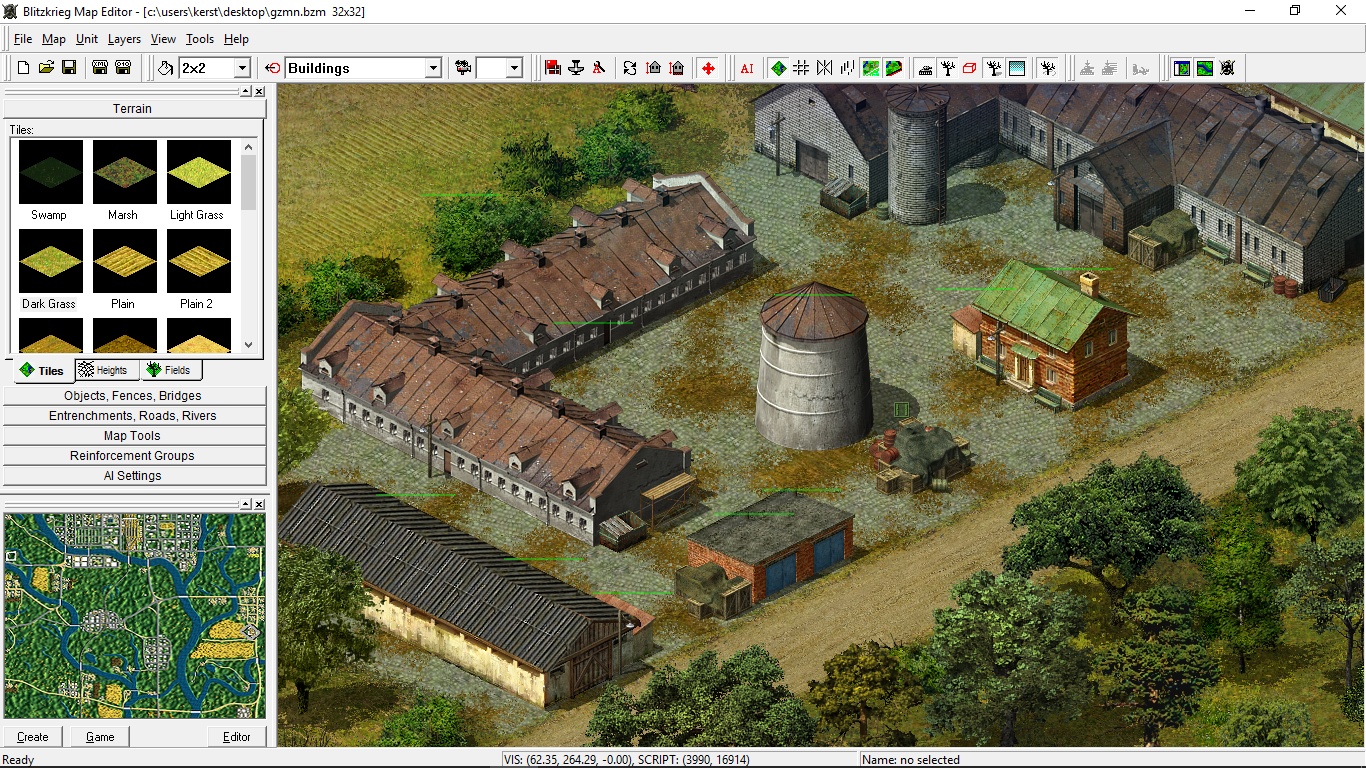Open the Unit menu
Screen dimensions: 1366x768
point(87,39)
